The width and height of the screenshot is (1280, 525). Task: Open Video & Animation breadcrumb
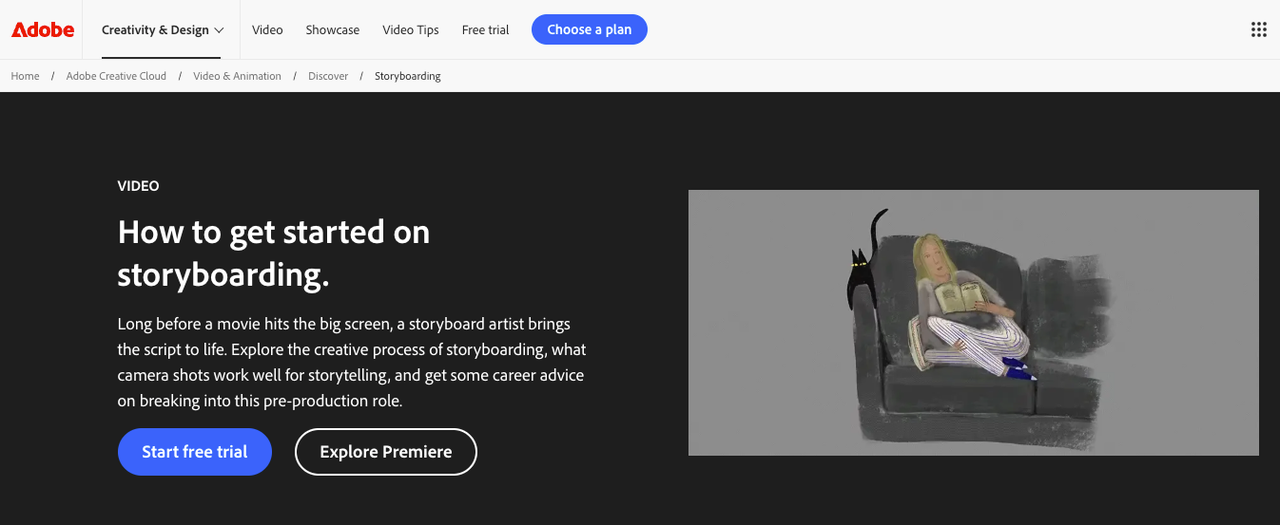click(x=237, y=76)
